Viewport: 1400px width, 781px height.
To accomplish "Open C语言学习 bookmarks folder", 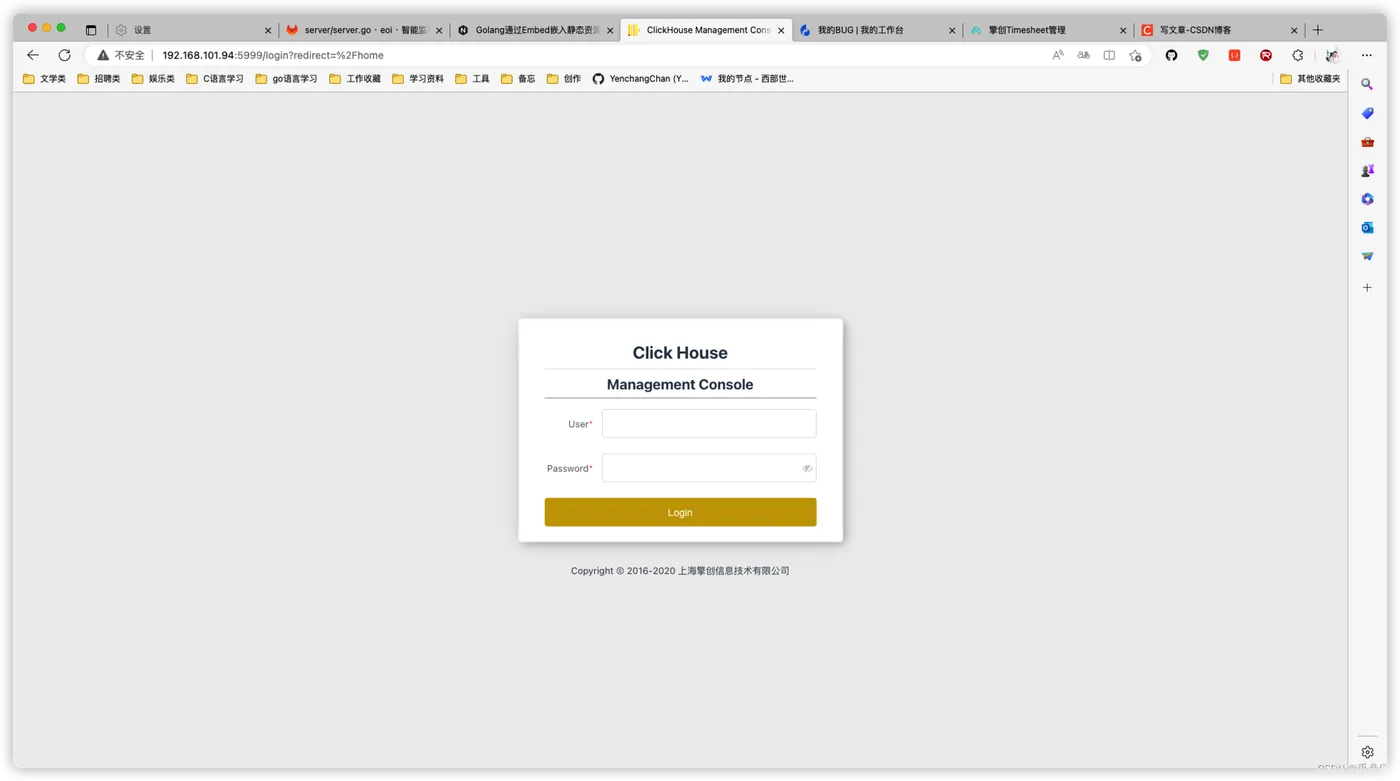I will (x=215, y=78).
